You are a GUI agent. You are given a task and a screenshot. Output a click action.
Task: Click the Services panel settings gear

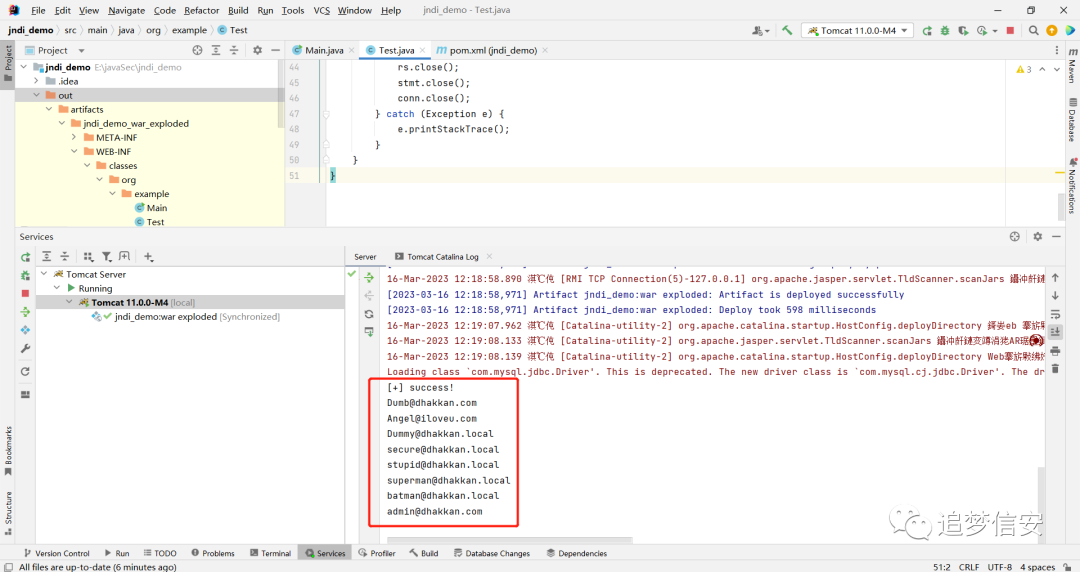tap(1037, 236)
